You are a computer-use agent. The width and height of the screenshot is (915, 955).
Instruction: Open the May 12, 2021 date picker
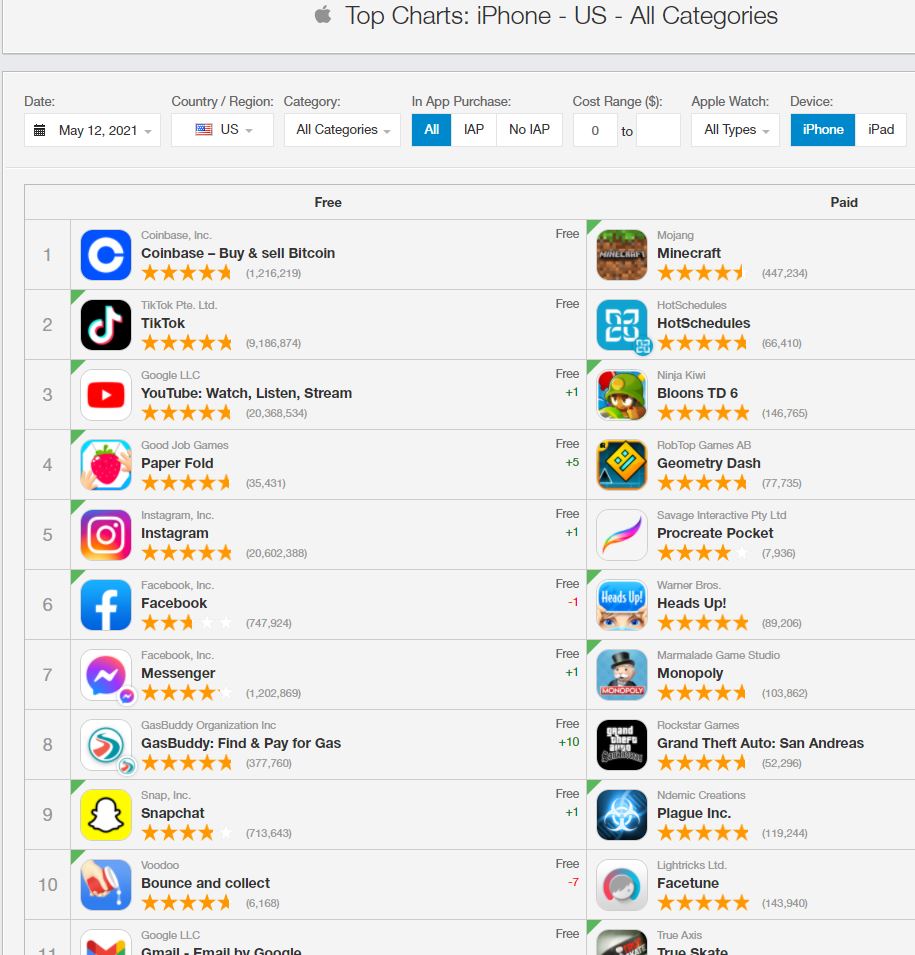[93, 130]
